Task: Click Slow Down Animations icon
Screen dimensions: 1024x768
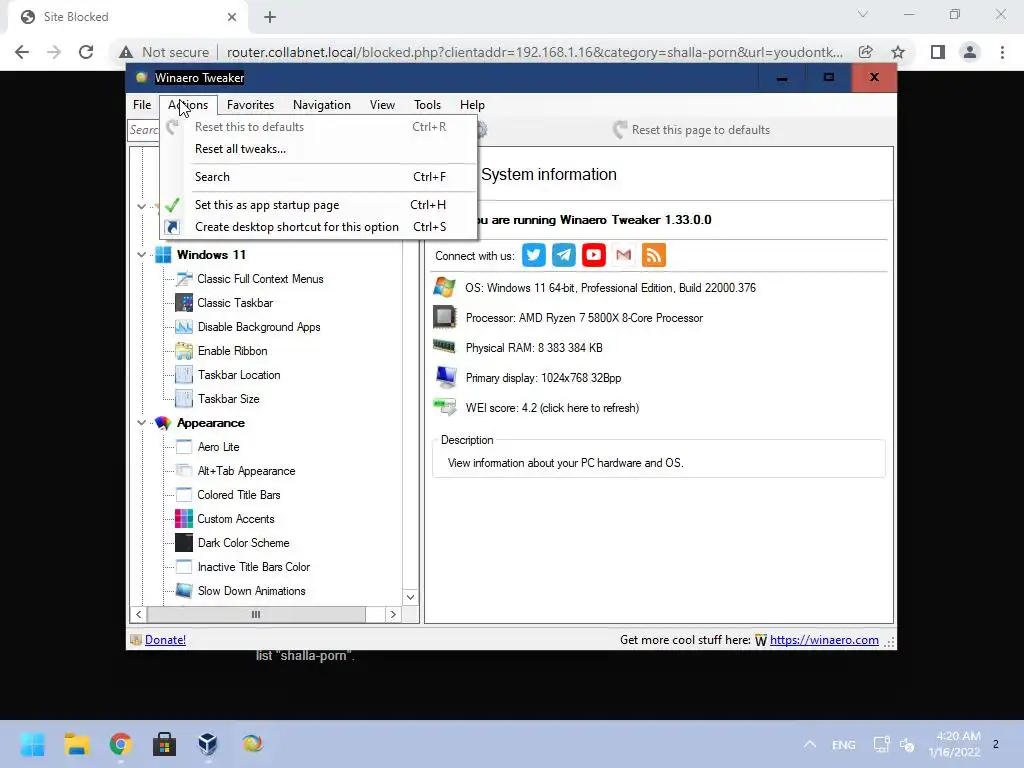Action: coord(184,591)
